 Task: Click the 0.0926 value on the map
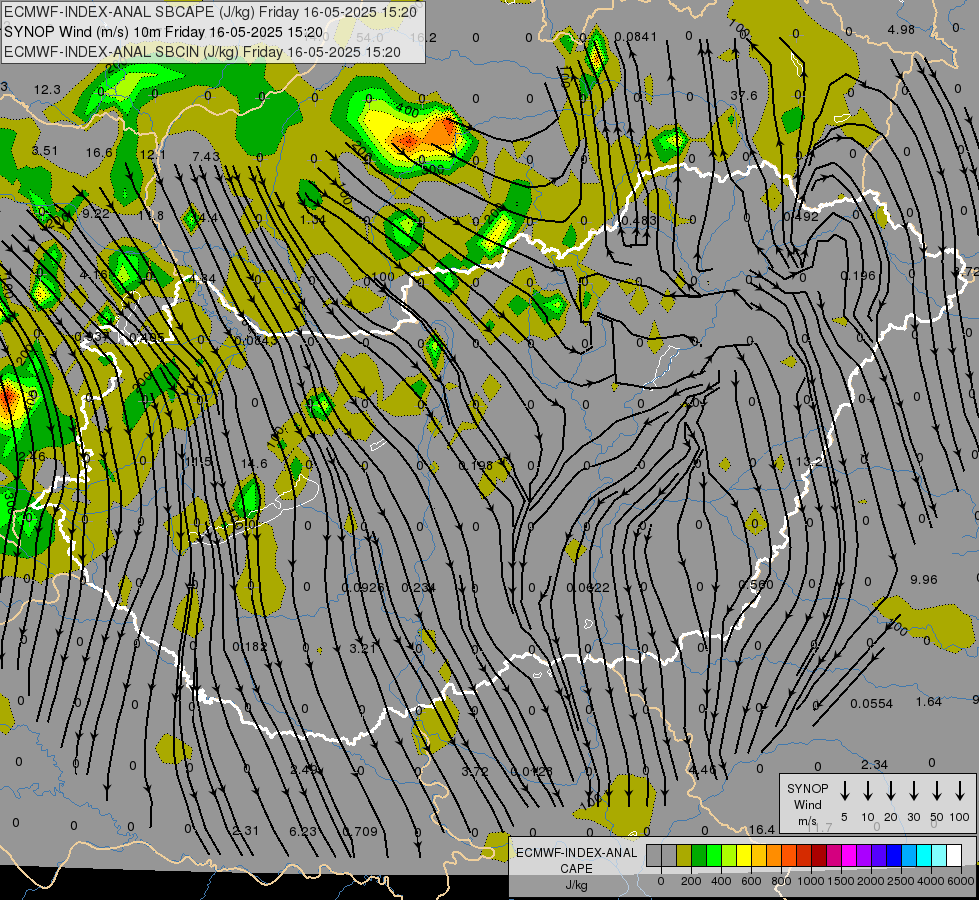point(363,588)
